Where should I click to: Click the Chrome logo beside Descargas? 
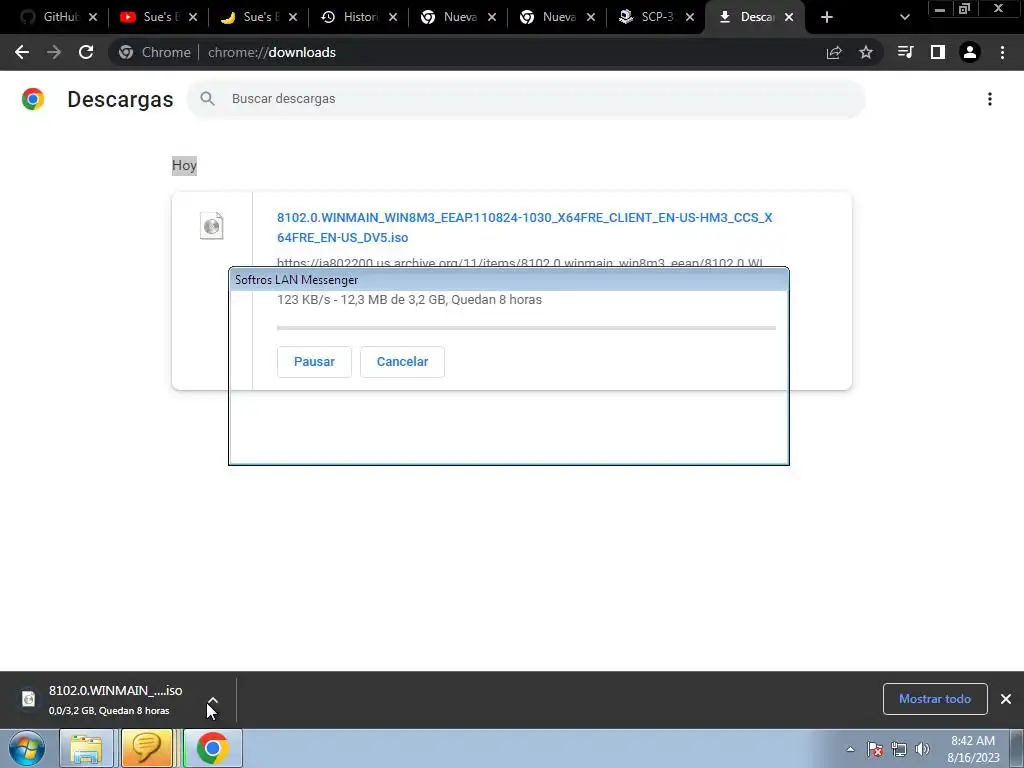click(33, 99)
